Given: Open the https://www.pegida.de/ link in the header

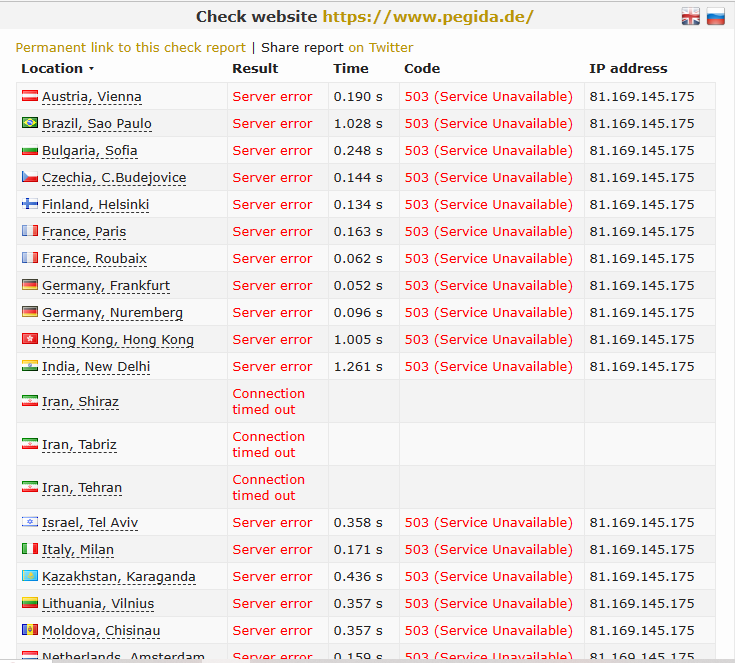Looking at the screenshot, I should [428, 17].
